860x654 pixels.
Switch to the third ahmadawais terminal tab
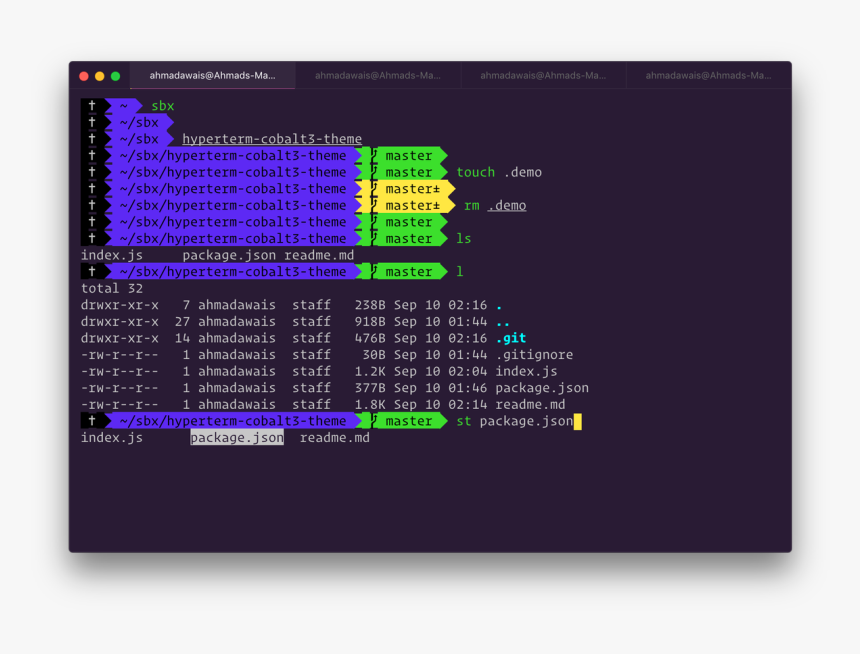(542, 74)
